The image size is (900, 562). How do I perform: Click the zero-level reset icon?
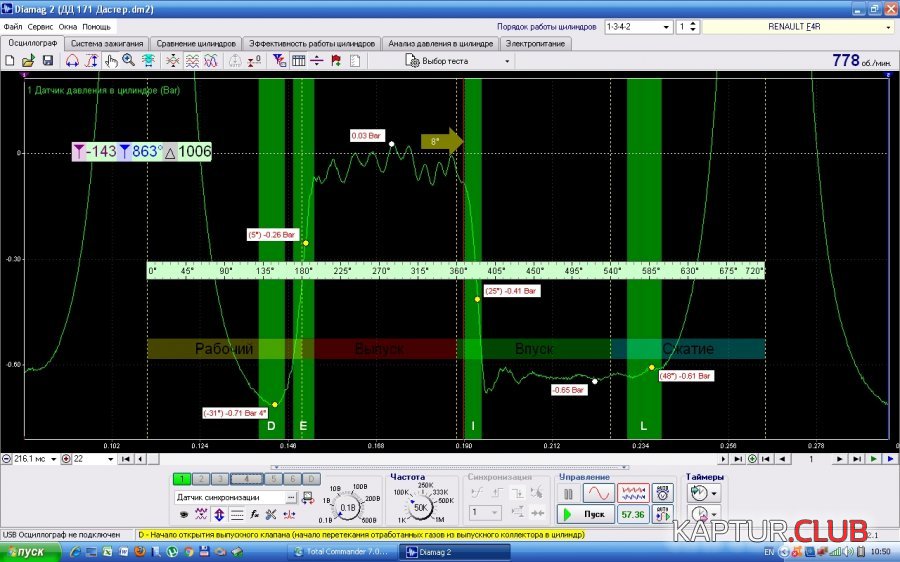pyautogui.click(x=254, y=60)
